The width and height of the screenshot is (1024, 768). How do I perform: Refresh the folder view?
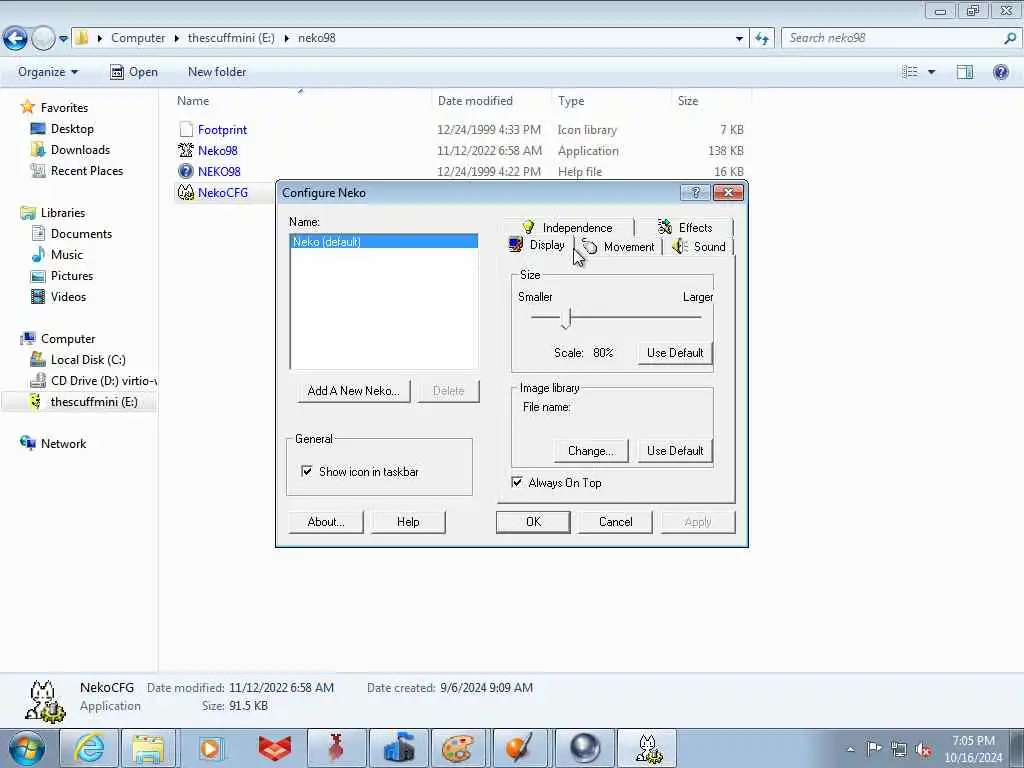point(762,39)
